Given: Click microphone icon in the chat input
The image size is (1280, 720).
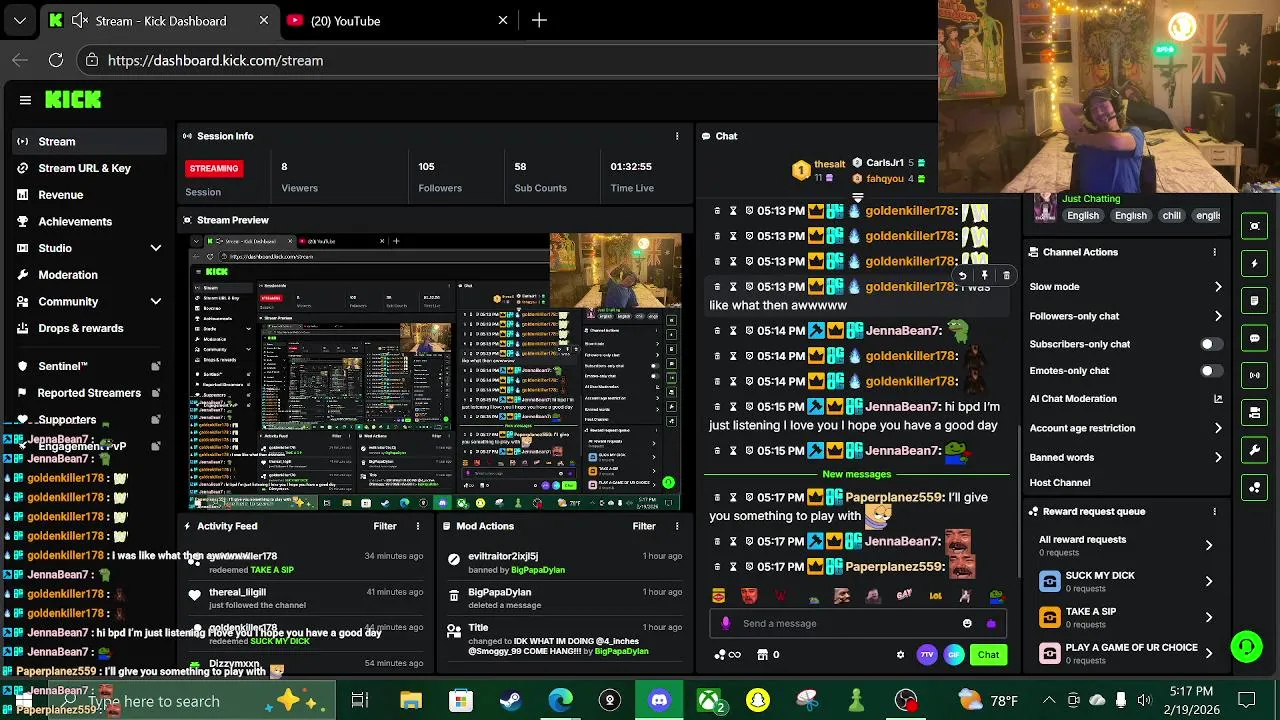Looking at the screenshot, I should click(726, 623).
